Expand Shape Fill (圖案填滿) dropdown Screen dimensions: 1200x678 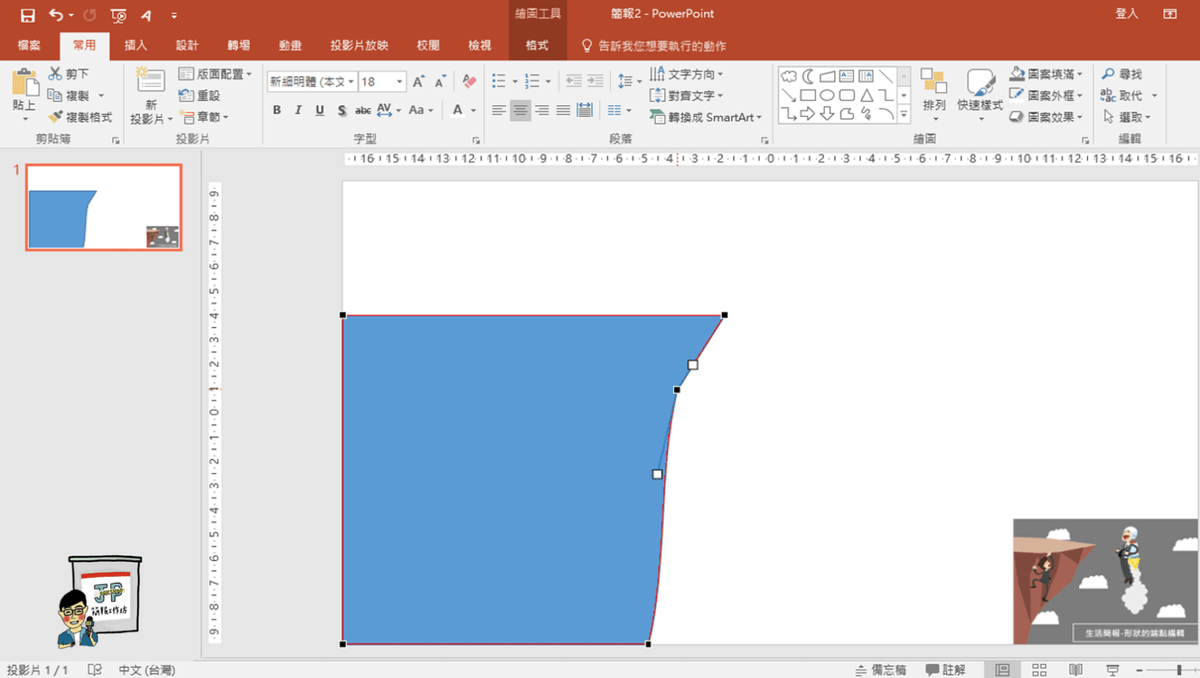click(1046, 74)
